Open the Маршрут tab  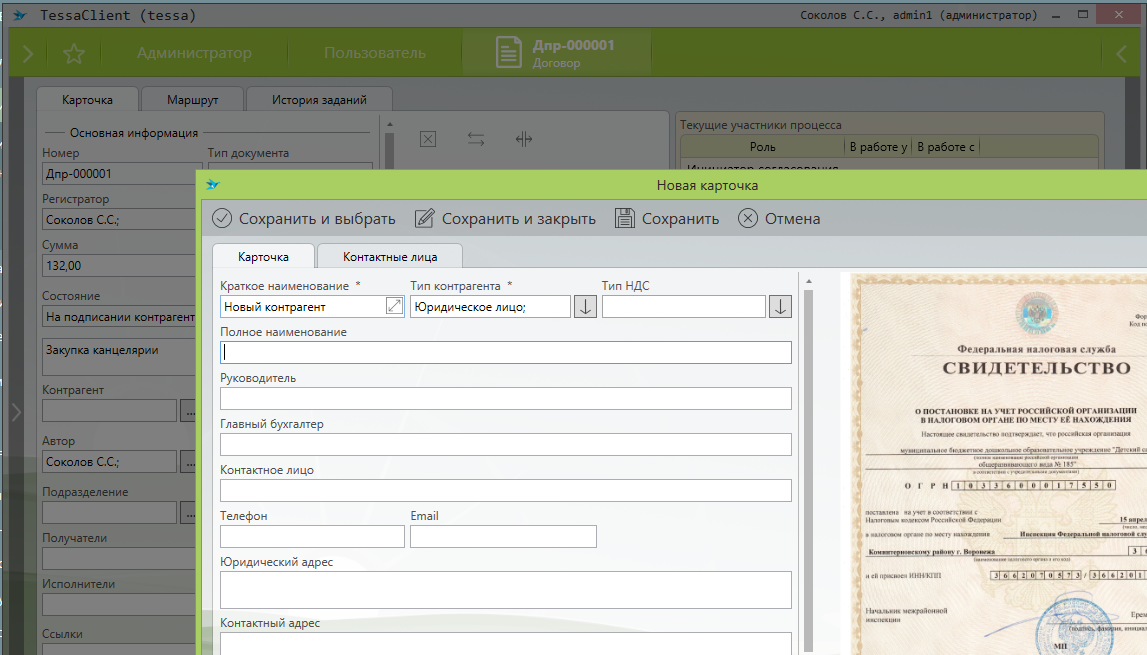192,100
